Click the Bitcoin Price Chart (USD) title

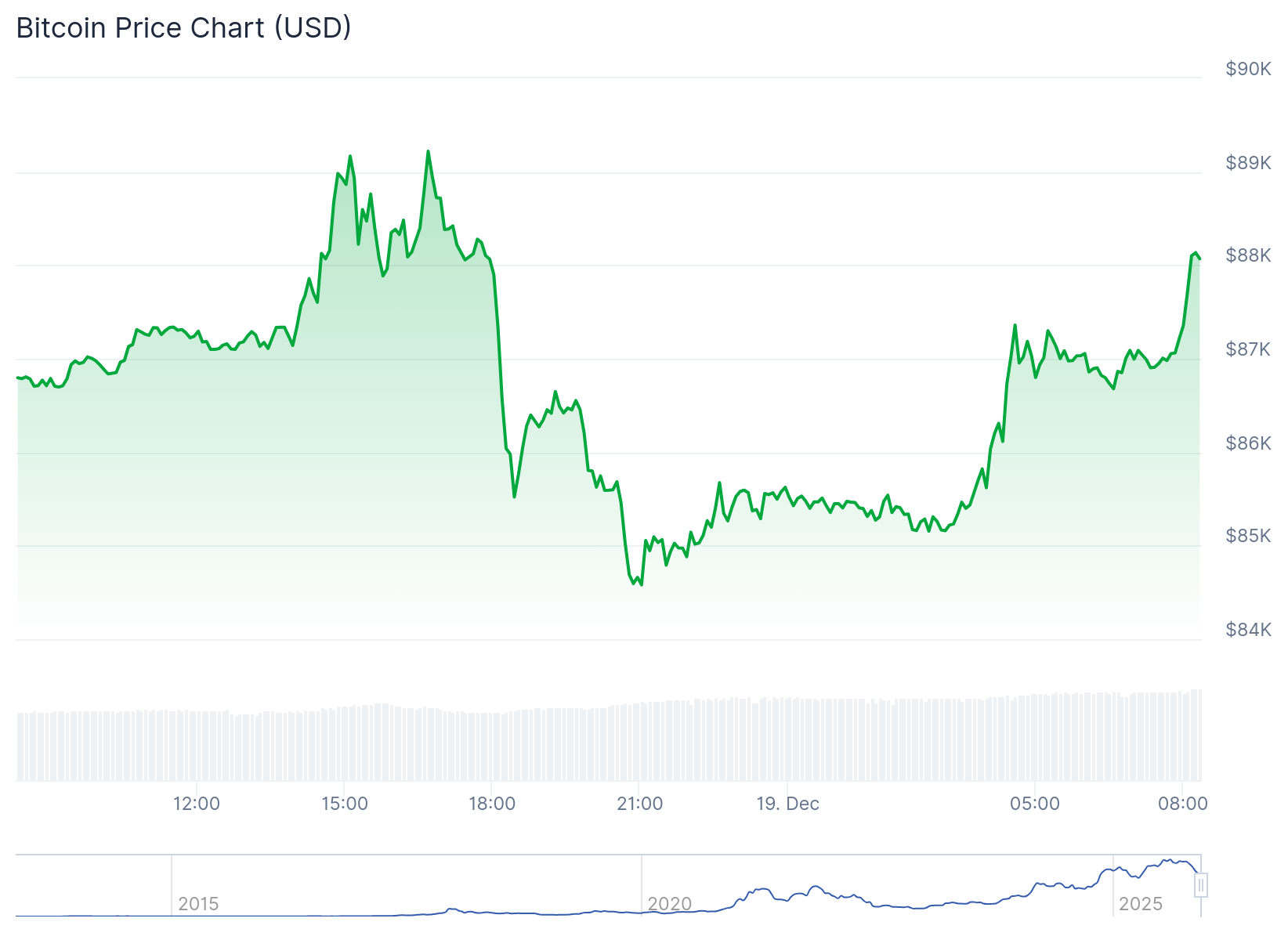(x=184, y=28)
